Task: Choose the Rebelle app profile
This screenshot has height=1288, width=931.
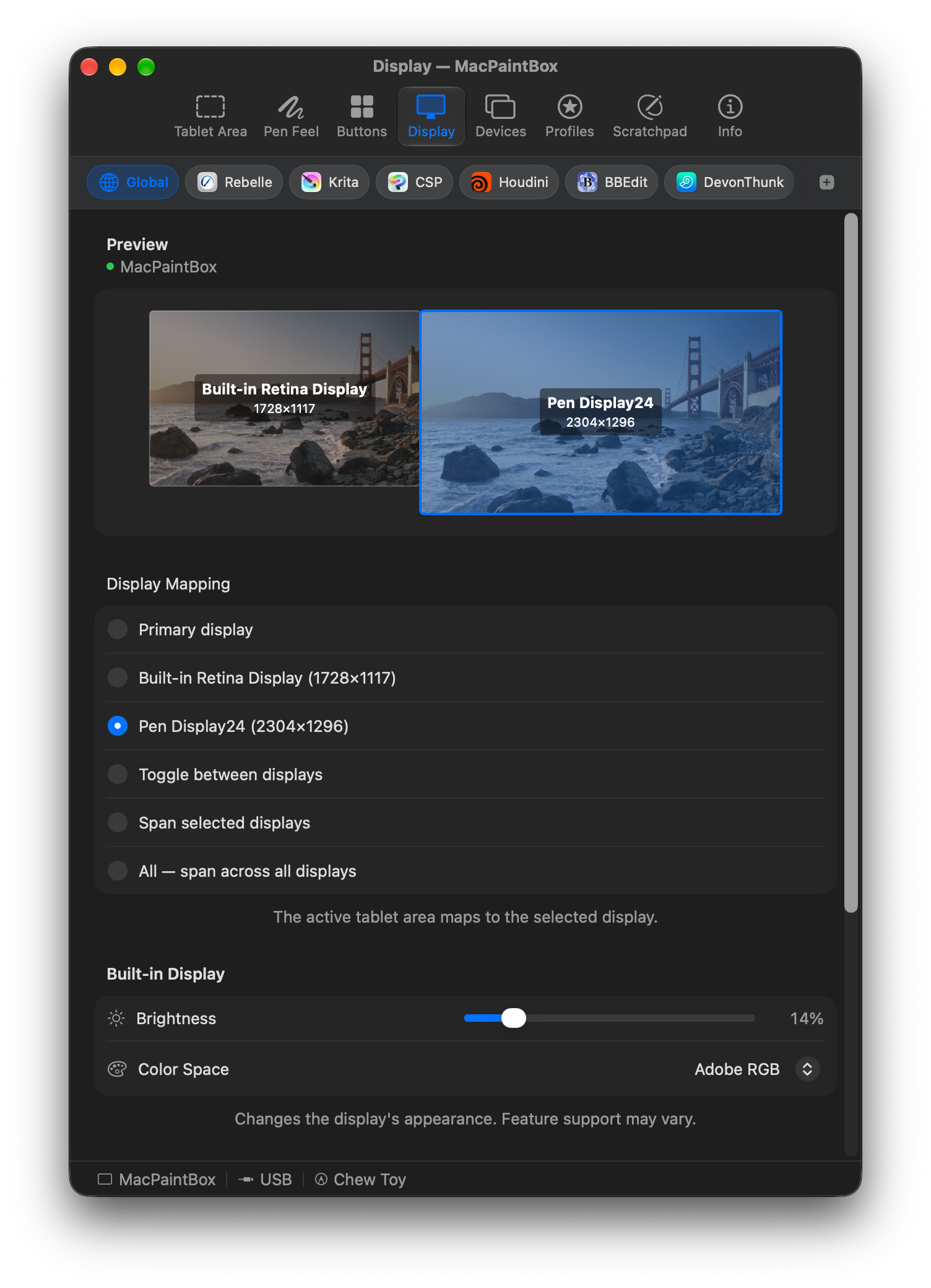Action: (234, 182)
